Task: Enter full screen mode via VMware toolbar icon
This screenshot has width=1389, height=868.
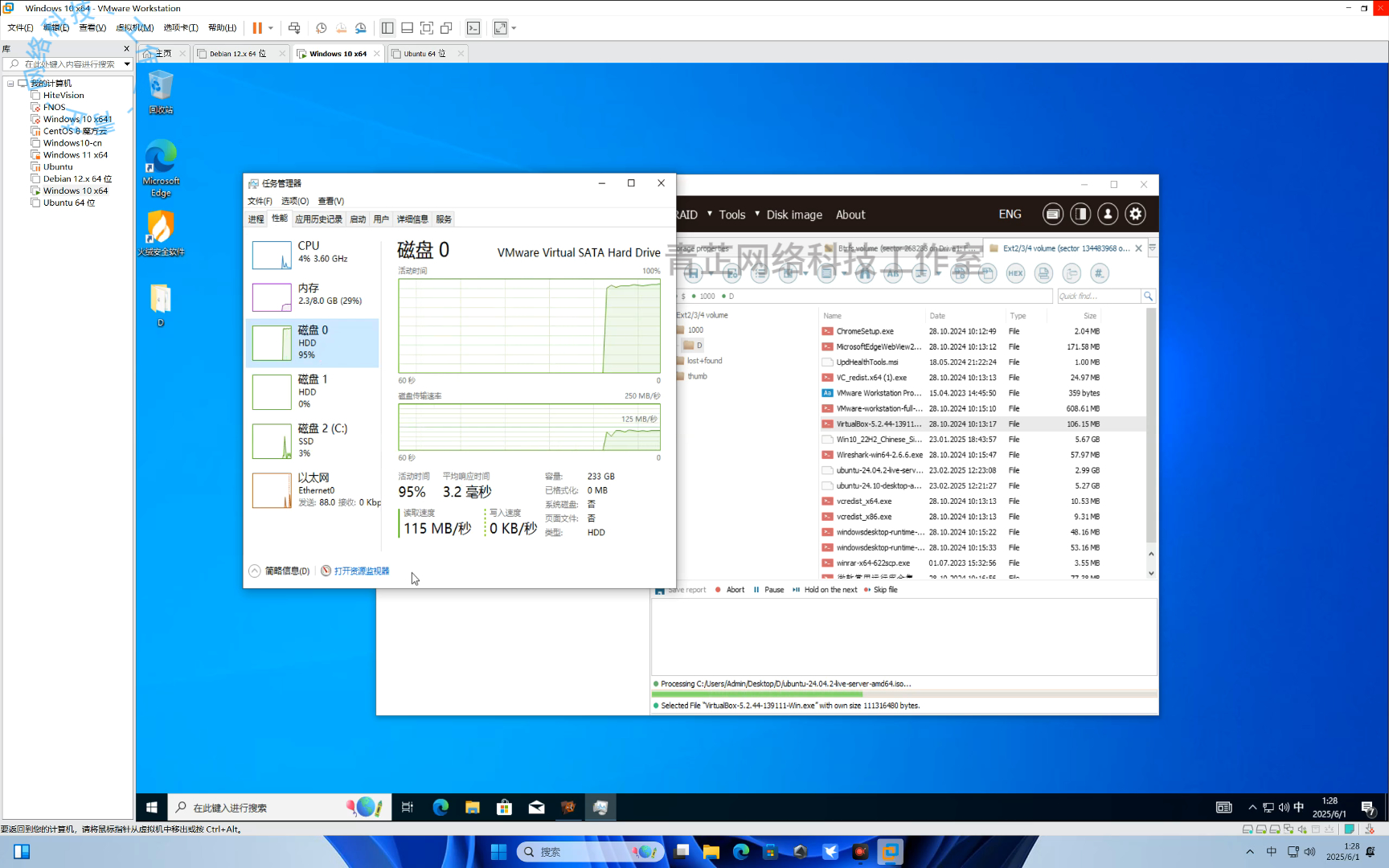Action: click(427, 28)
